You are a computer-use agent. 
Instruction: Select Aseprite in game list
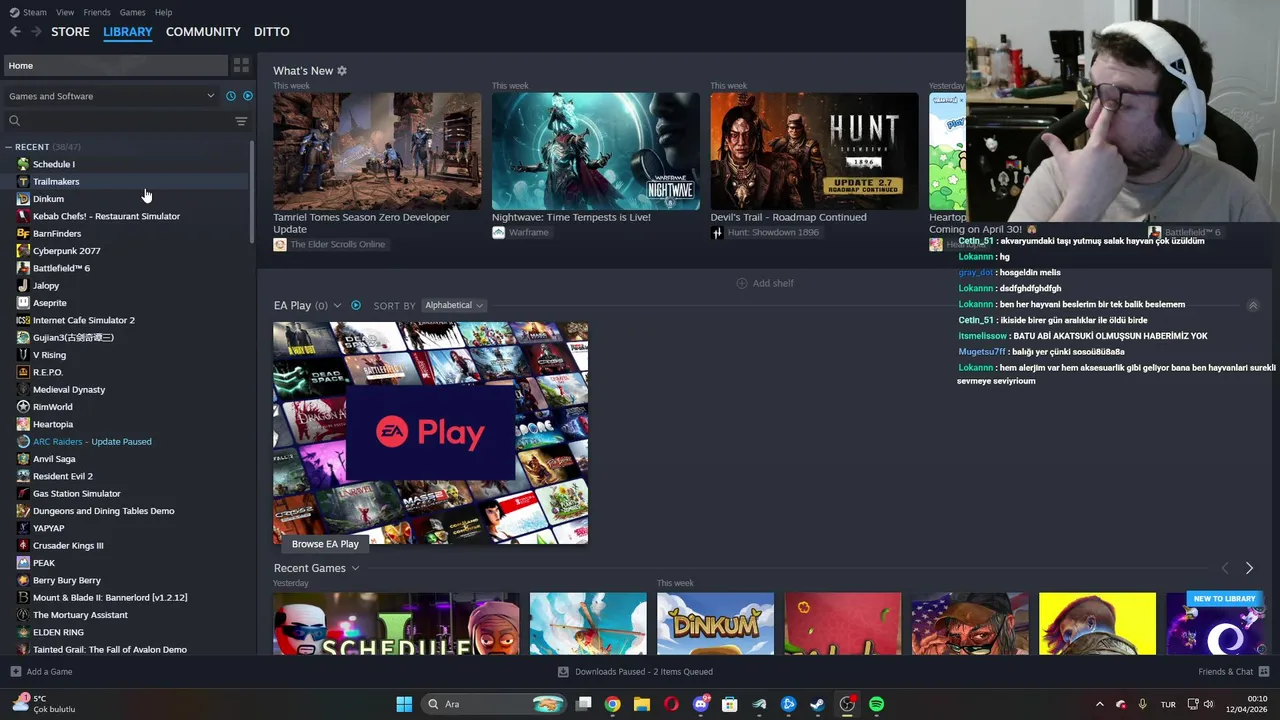pyautogui.click(x=50, y=303)
